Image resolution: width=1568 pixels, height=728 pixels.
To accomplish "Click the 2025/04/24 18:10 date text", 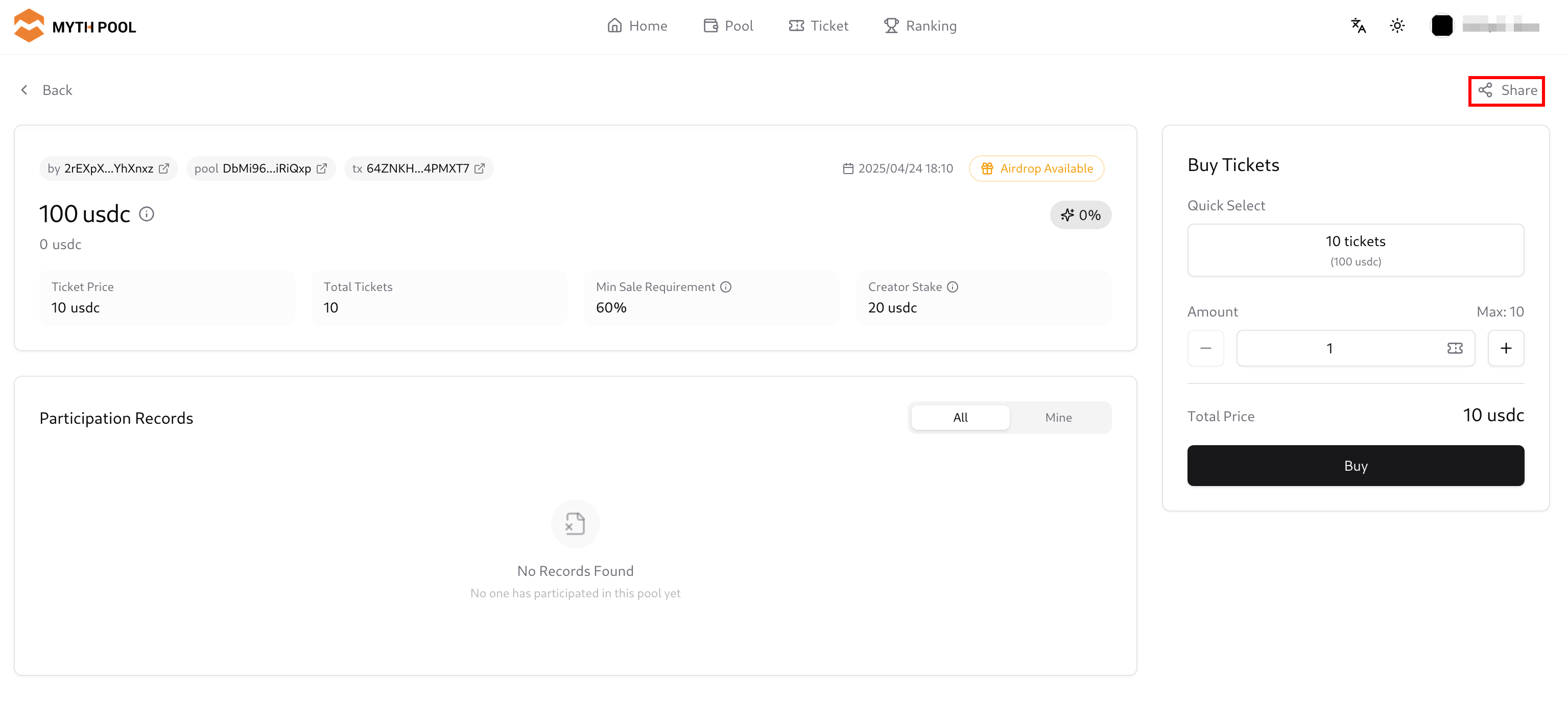I will point(905,168).
